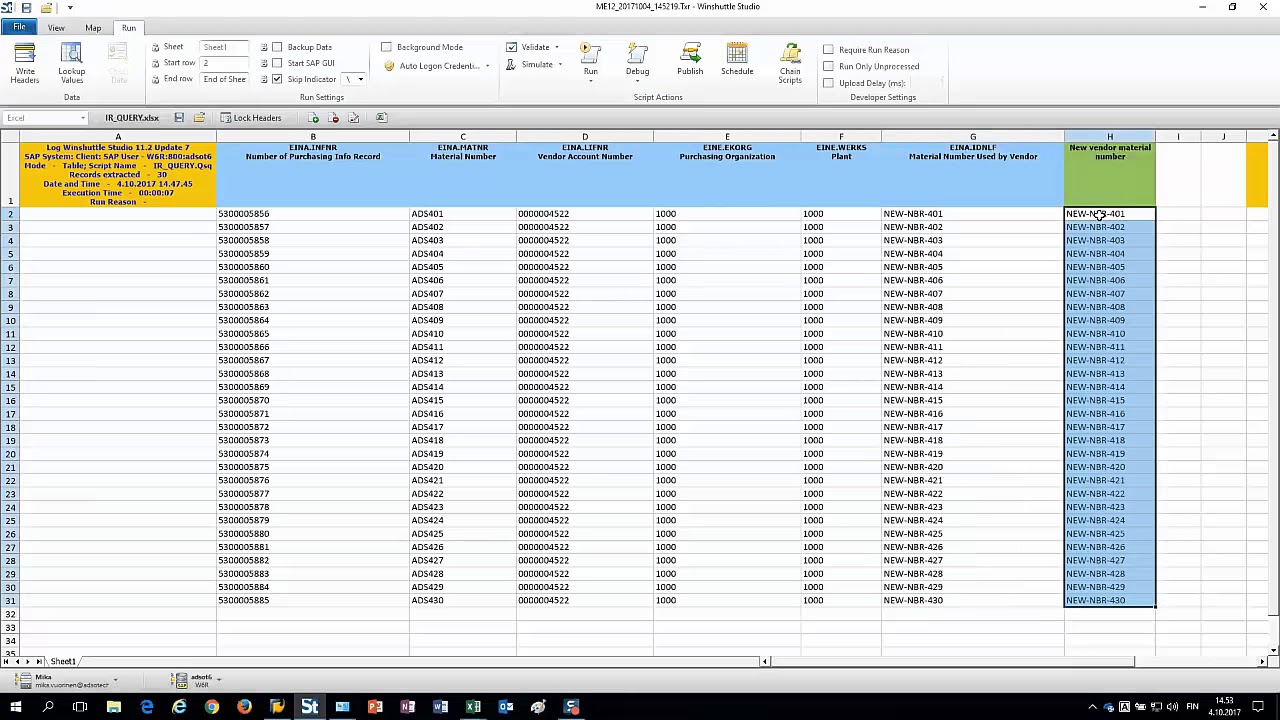The image size is (1280, 720).
Task: Expand the Auto Logon Credentials dropdown
Action: (x=487, y=66)
